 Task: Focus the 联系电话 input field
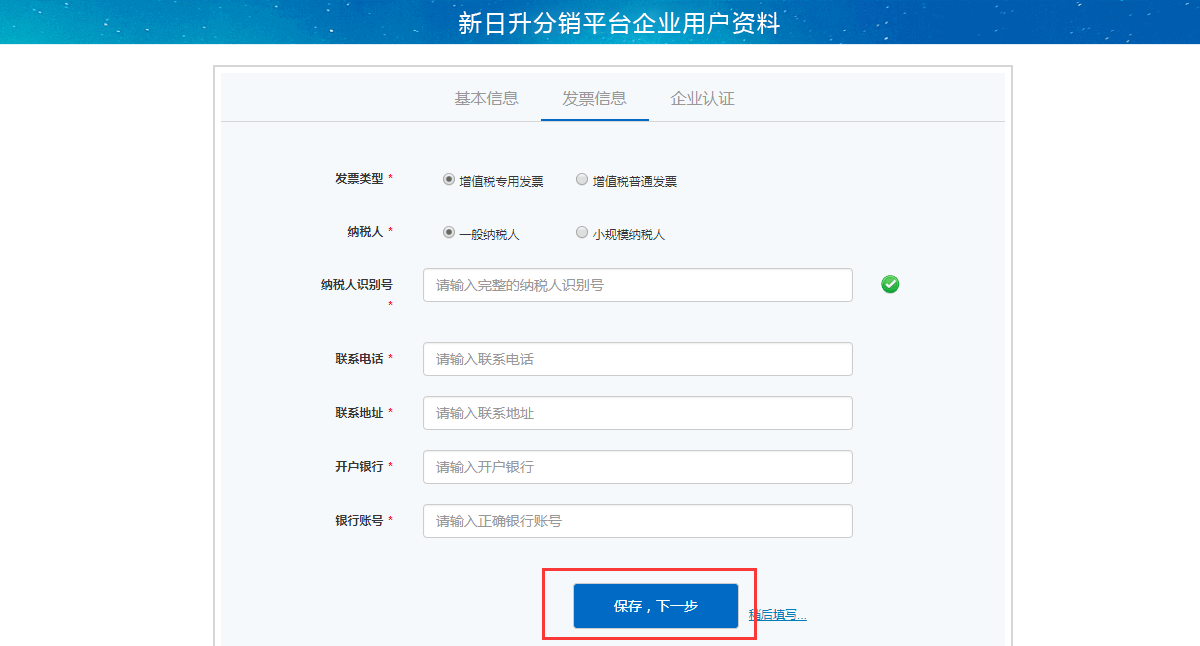coord(638,359)
